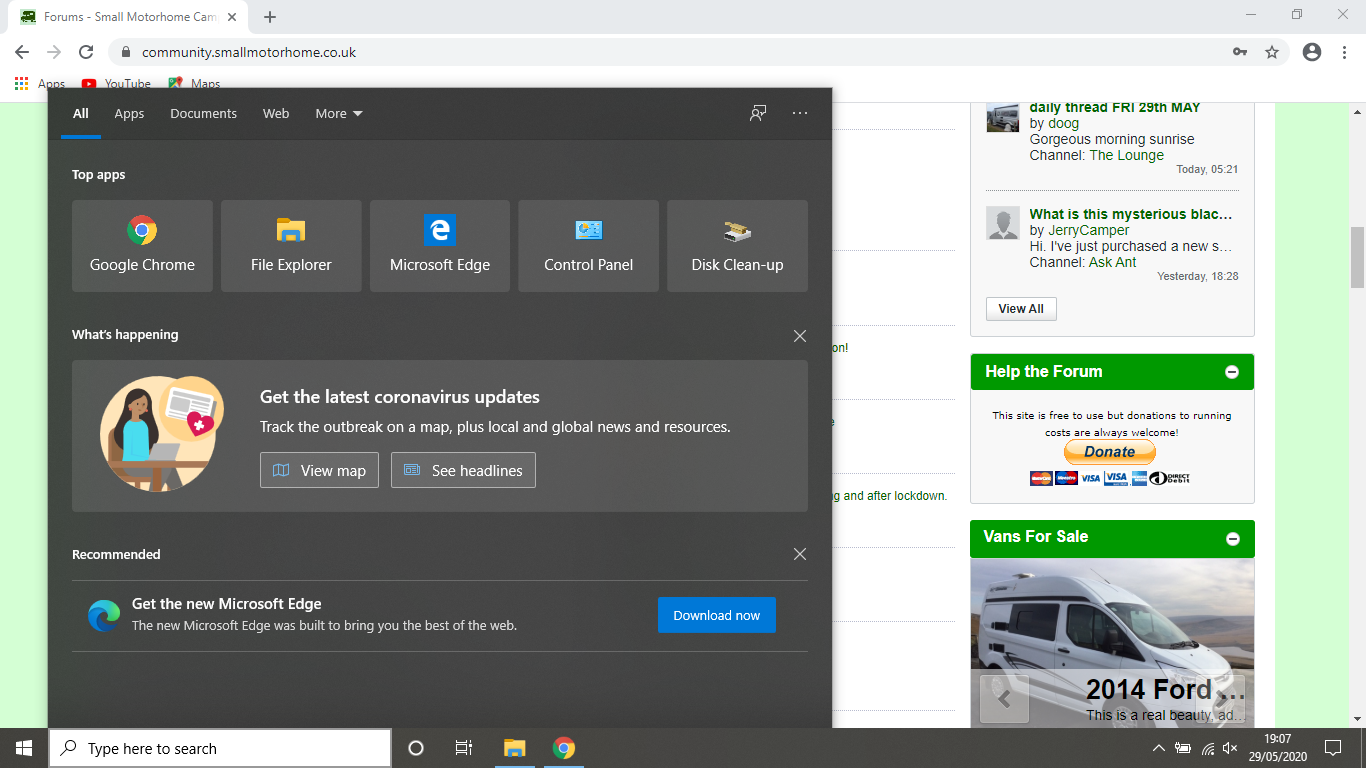
Task: Click the site padlock icon
Action: coord(126,52)
